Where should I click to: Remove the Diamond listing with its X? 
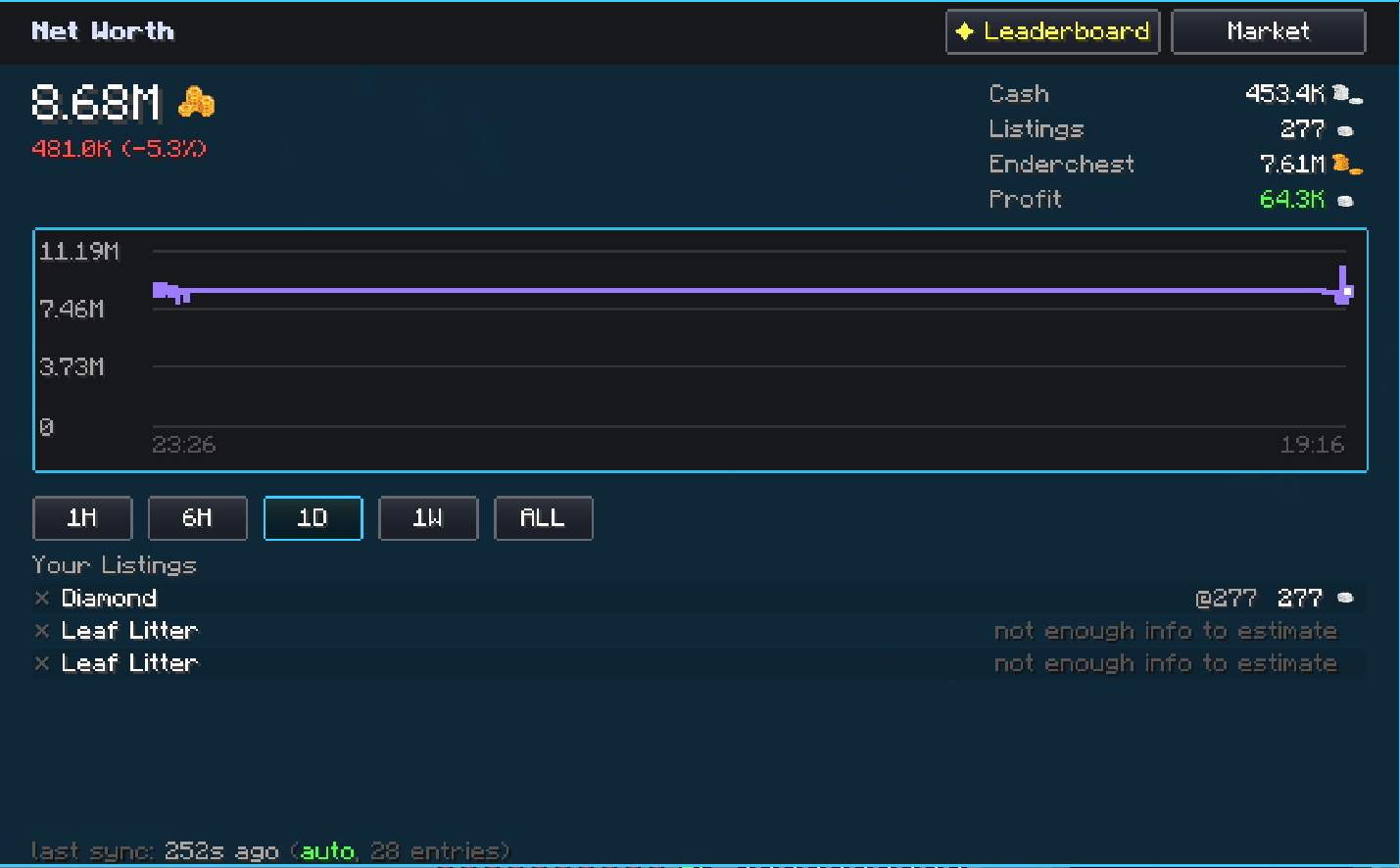(x=42, y=598)
